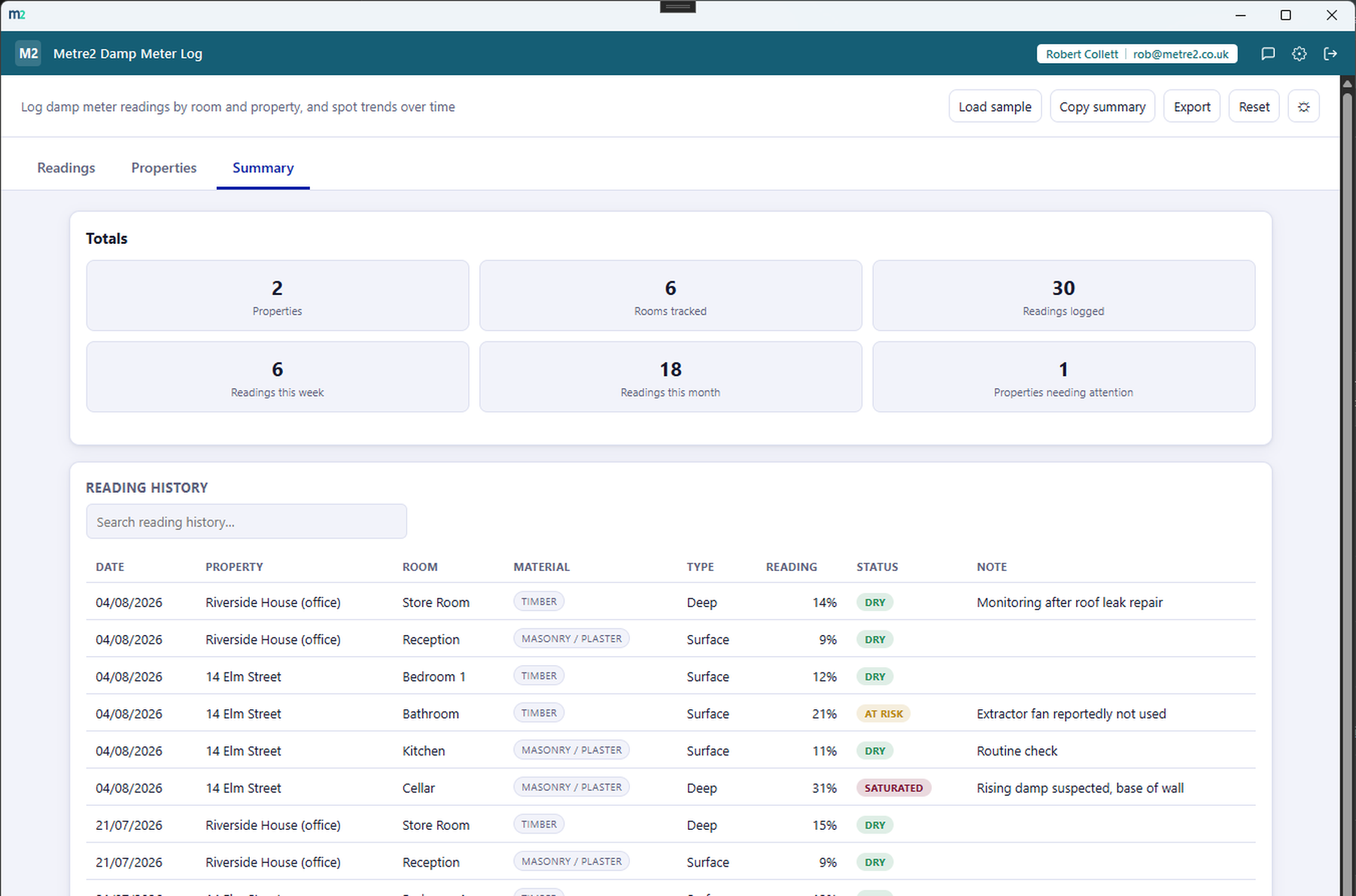Click the AT RISK badge for Bathroom

(x=883, y=713)
